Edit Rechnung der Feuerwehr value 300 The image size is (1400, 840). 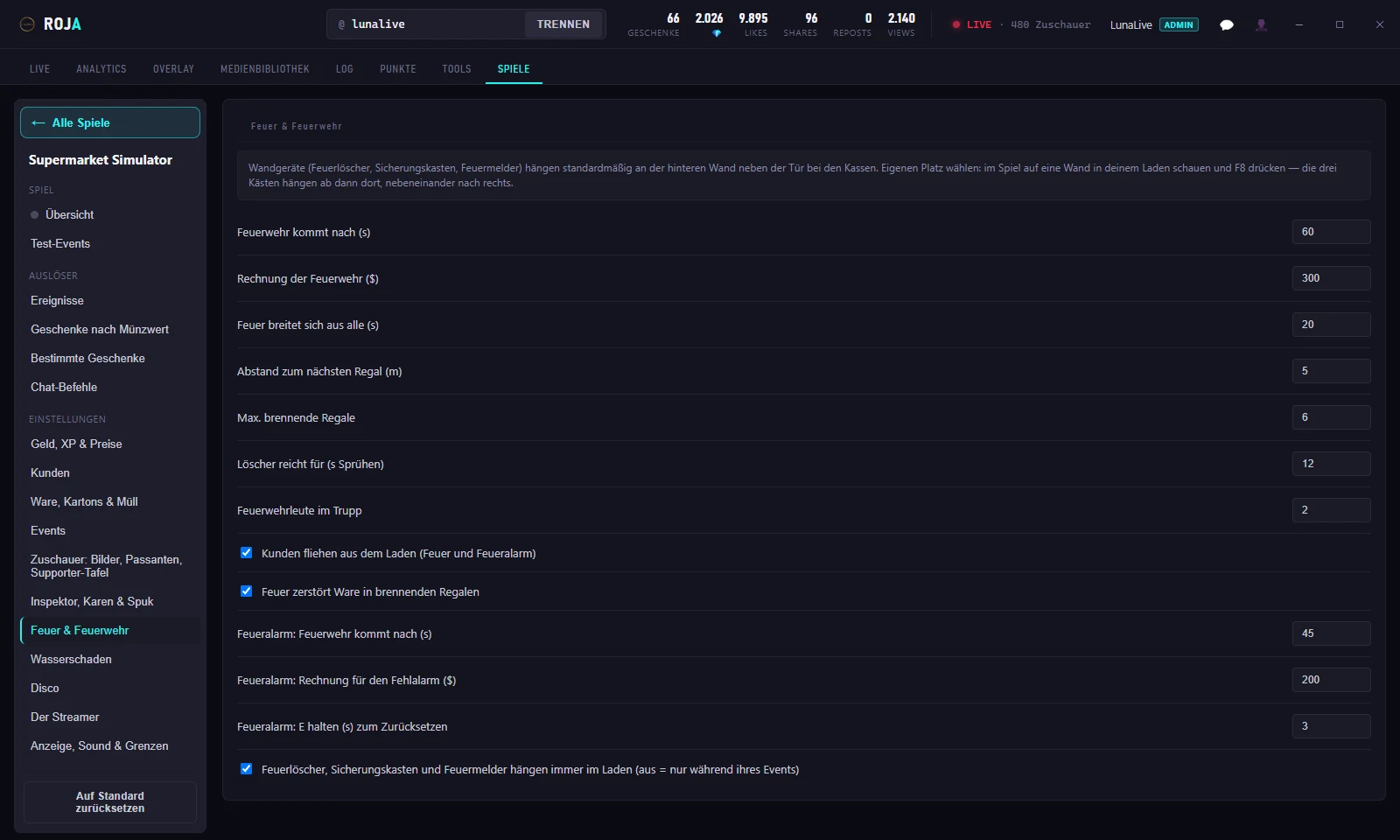pyautogui.click(x=1331, y=278)
